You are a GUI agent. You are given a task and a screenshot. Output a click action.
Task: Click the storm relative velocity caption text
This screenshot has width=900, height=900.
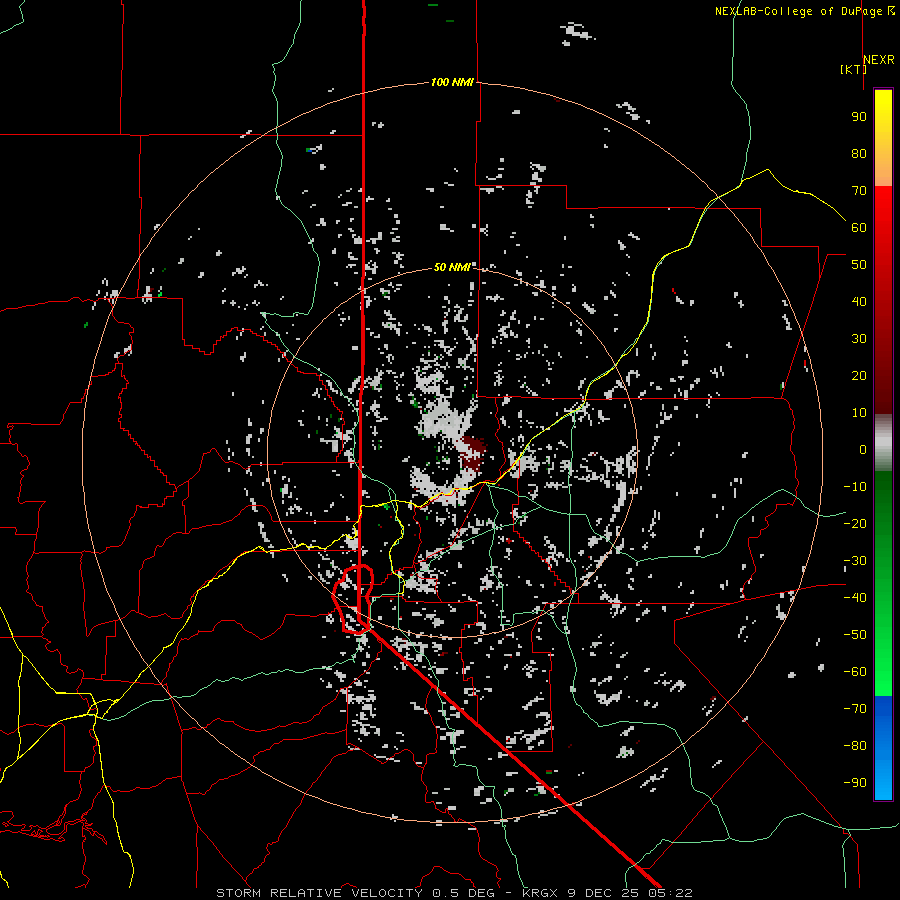point(454,893)
